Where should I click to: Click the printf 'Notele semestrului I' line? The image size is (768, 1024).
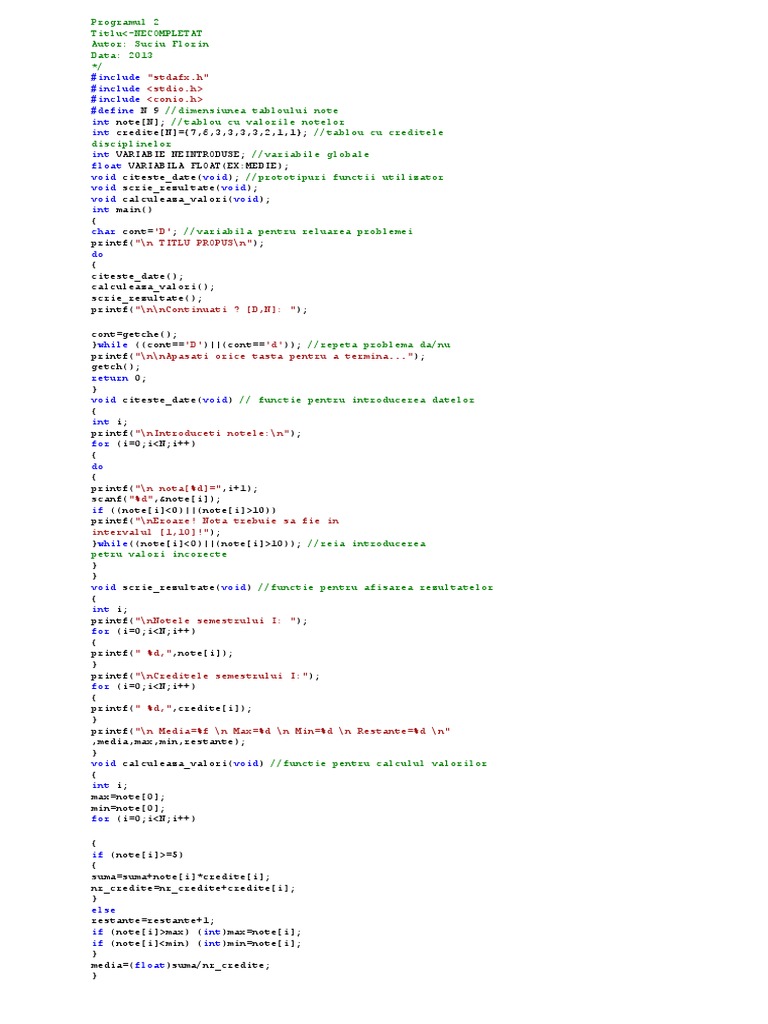click(199, 621)
